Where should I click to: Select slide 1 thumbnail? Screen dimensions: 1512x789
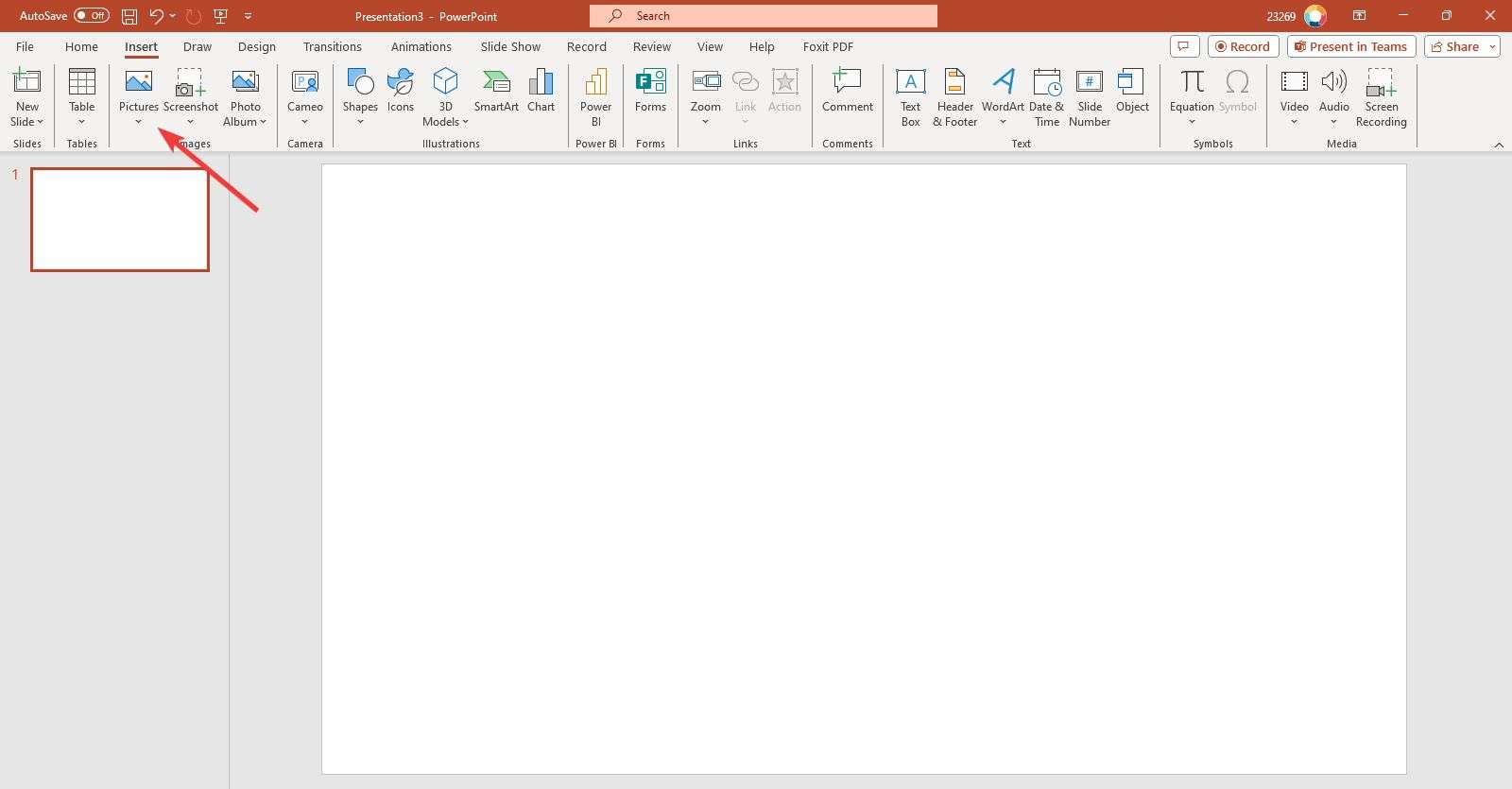click(120, 219)
